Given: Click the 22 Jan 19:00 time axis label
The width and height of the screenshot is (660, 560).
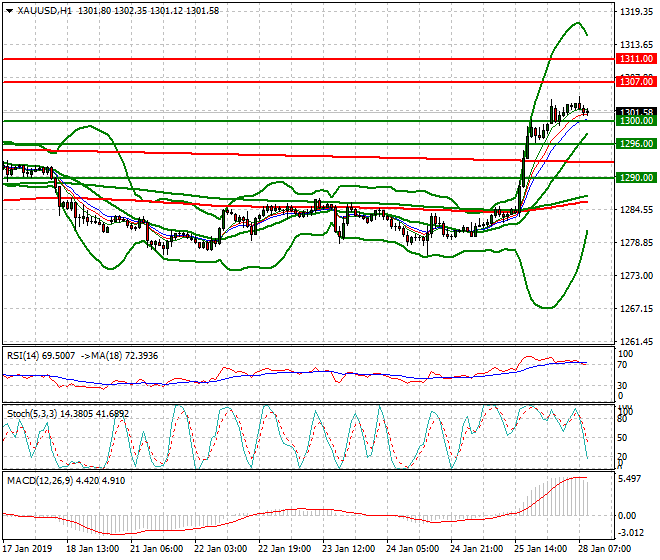Looking at the screenshot, I should coord(285,549).
